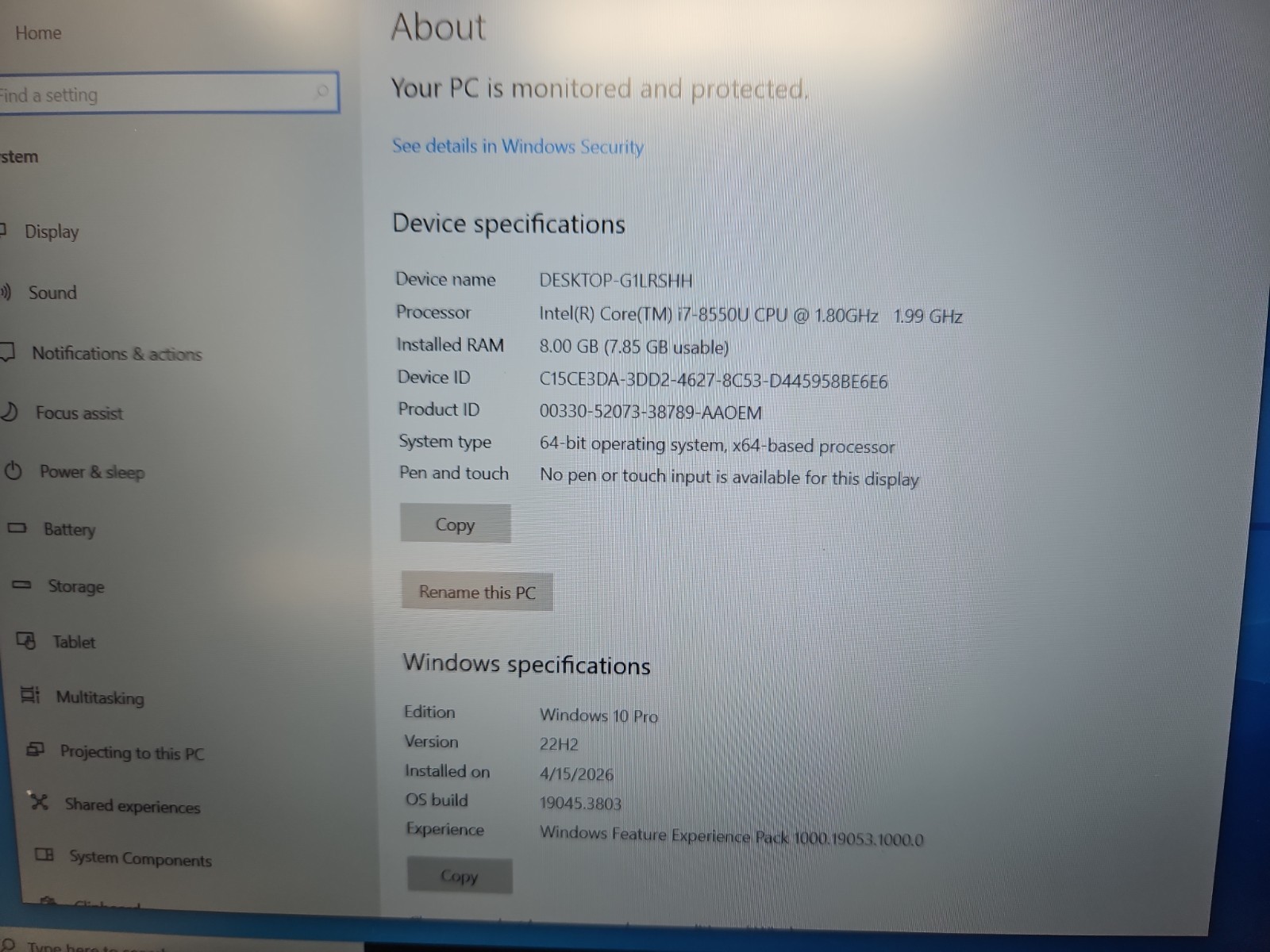Open Multitasking settings
This screenshot has height=952, width=1270.
point(100,697)
